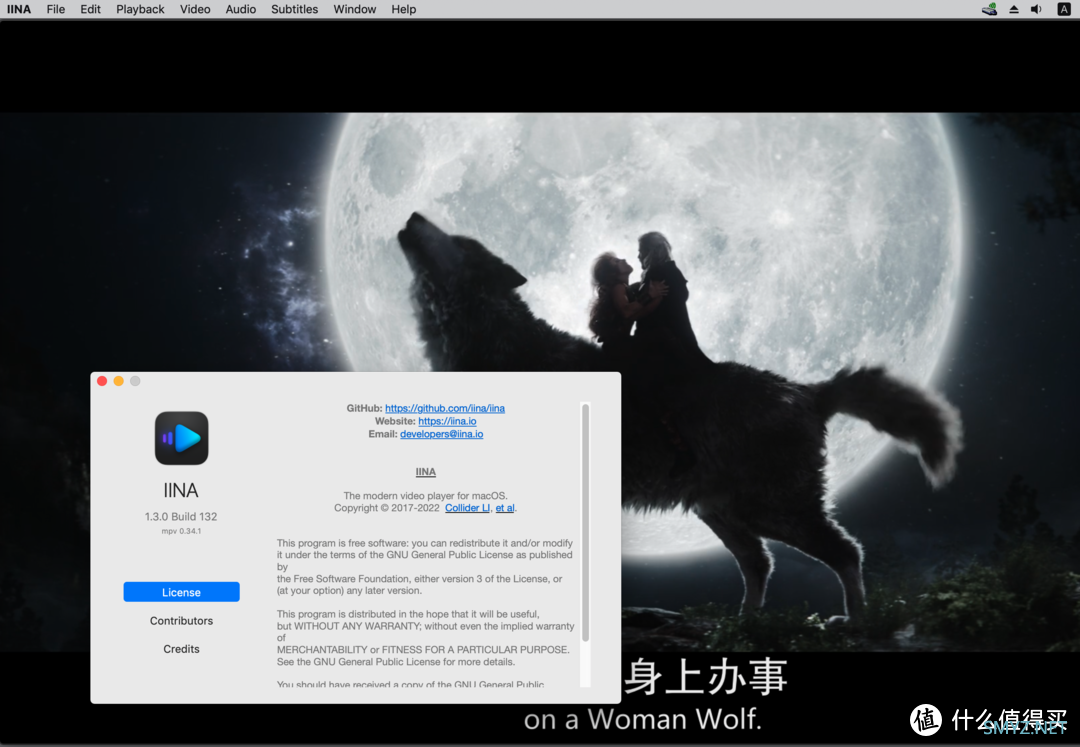Visit the website link https://iina.io
Screen dimensions: 1080x747
(447, 421)
